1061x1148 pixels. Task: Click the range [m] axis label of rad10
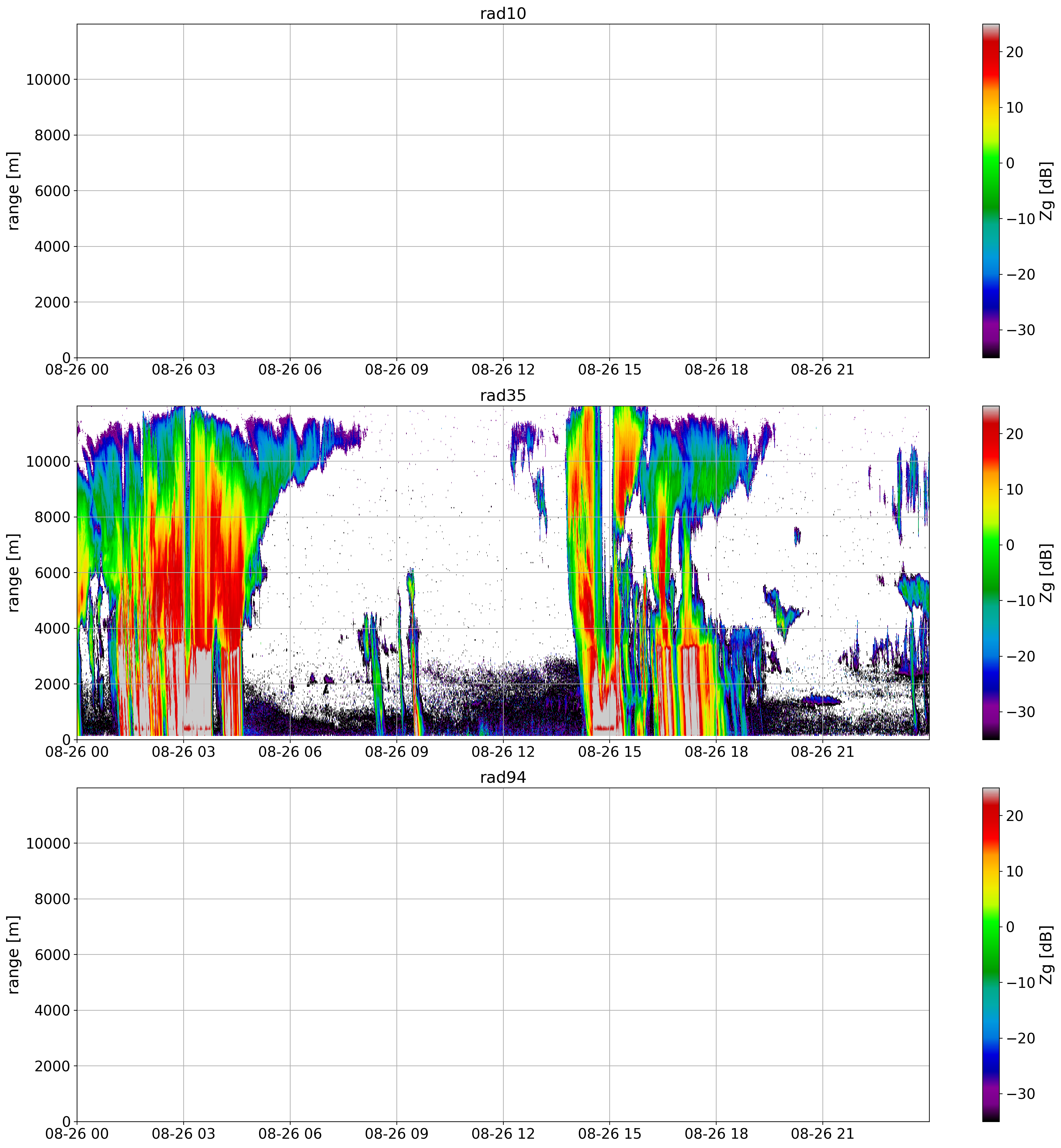pyautogui.click(x=13, y=191)
